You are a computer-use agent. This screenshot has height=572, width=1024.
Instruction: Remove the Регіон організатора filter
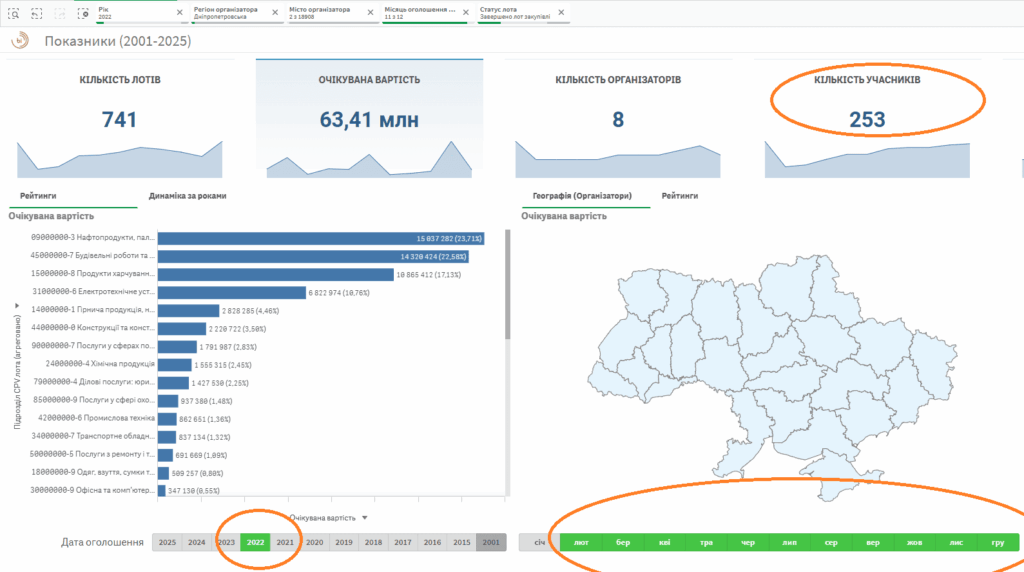pos(275,13)
